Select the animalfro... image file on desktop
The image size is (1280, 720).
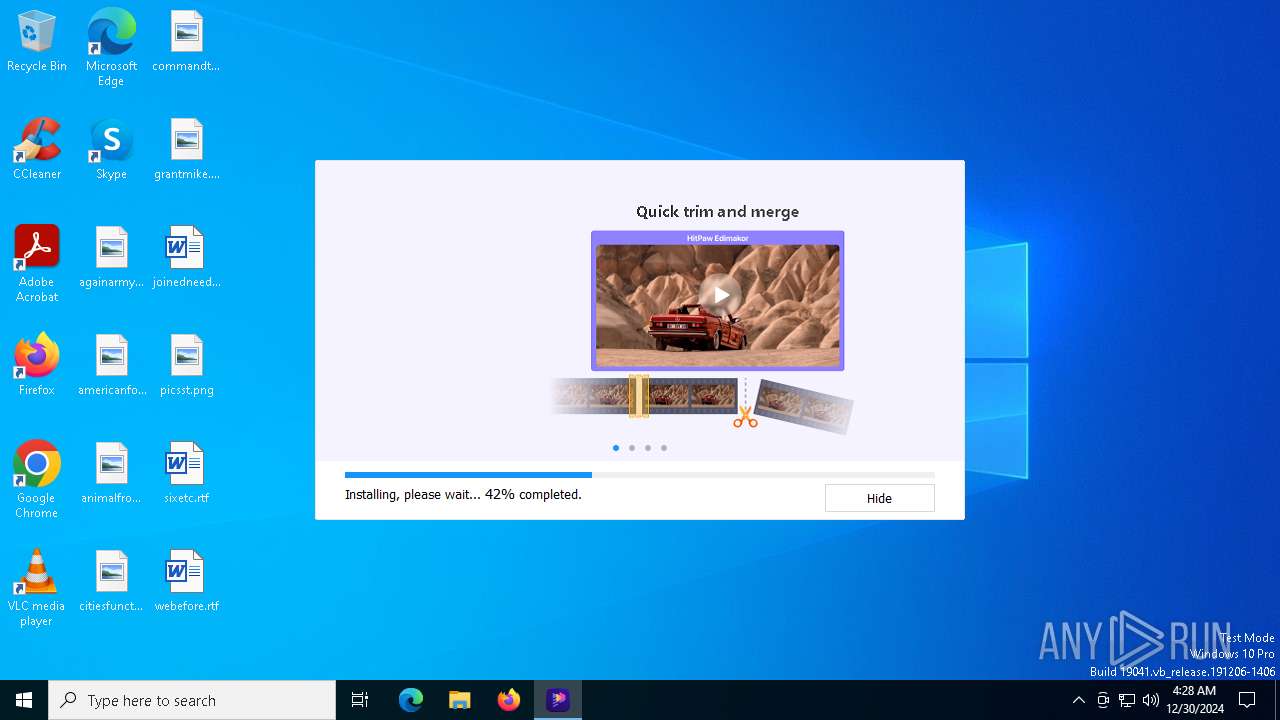tap(111, 474)
